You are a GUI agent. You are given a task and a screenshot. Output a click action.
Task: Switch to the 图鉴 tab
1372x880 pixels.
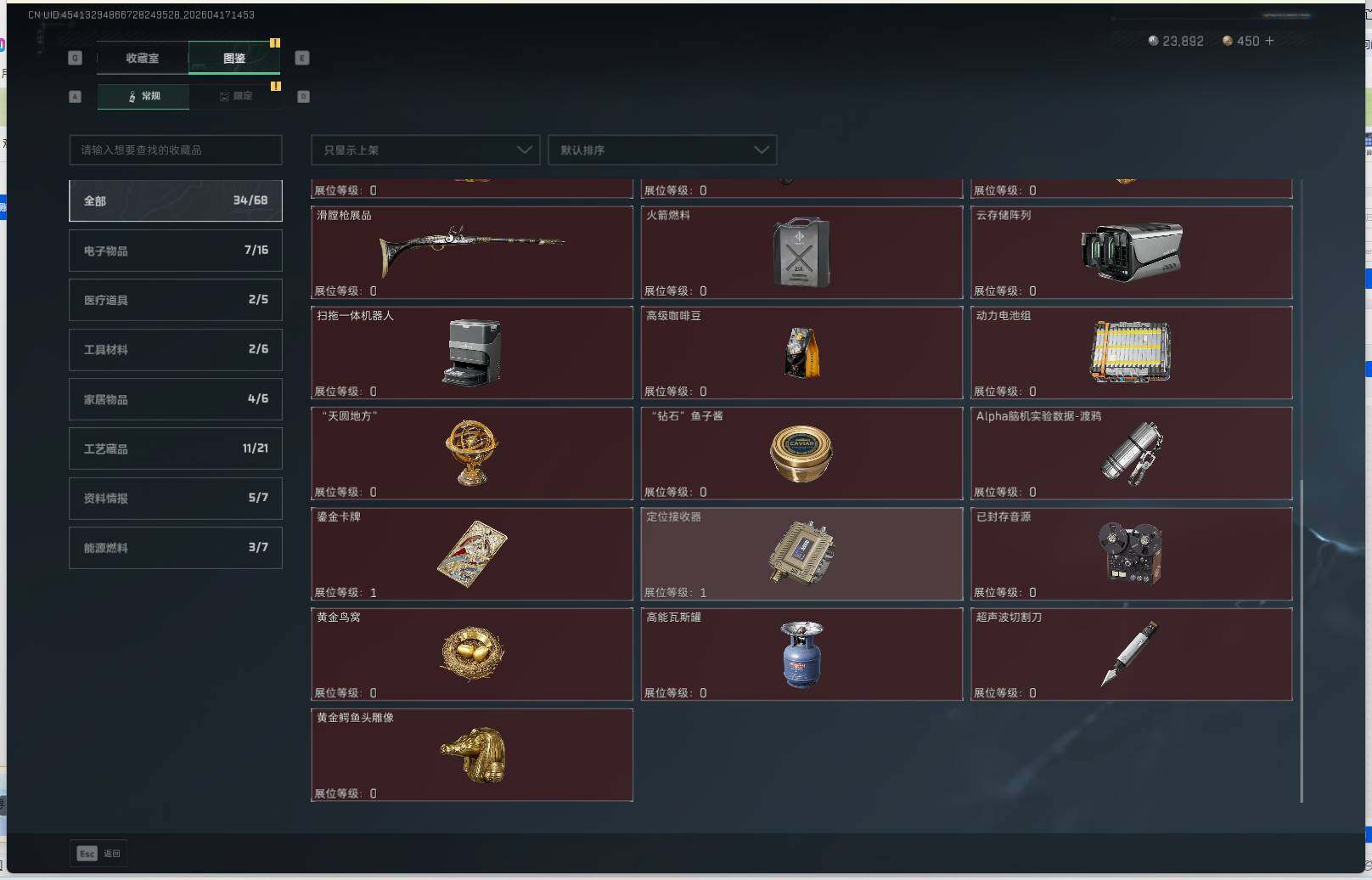point(234,58)
